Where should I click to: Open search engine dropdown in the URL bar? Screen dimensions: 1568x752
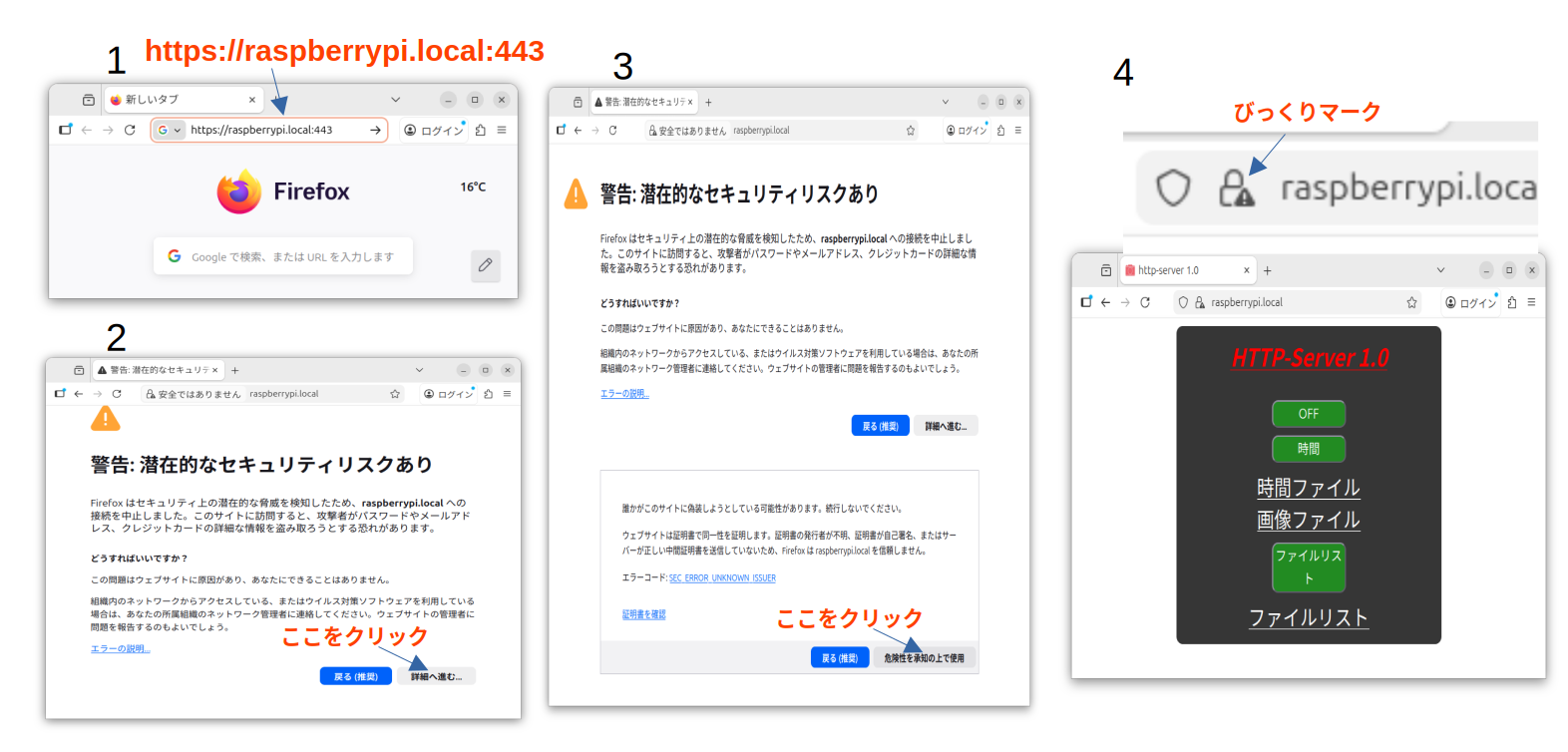click(170, 130)
